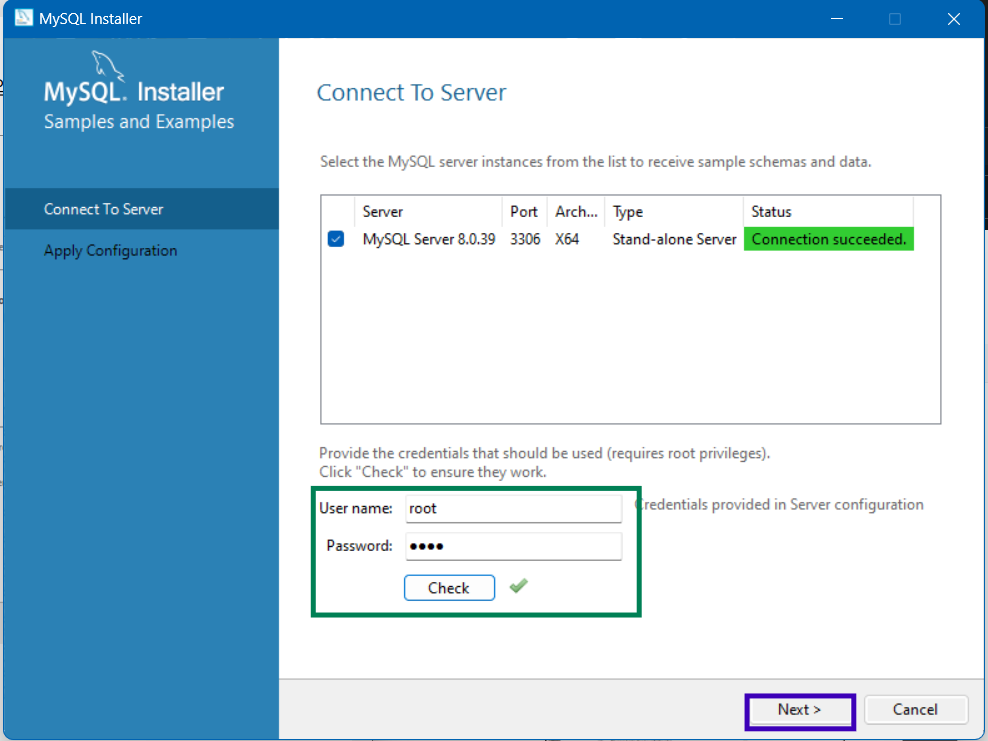Click the Status column header
This screenshot has width=988, height=741.
click(828, 212)
